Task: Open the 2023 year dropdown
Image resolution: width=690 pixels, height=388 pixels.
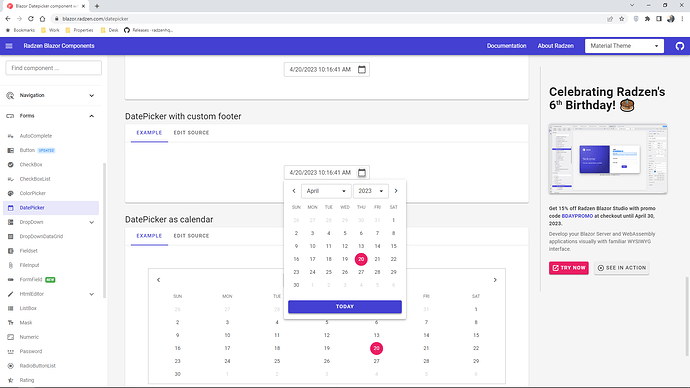Action: [x=371, y=191]
